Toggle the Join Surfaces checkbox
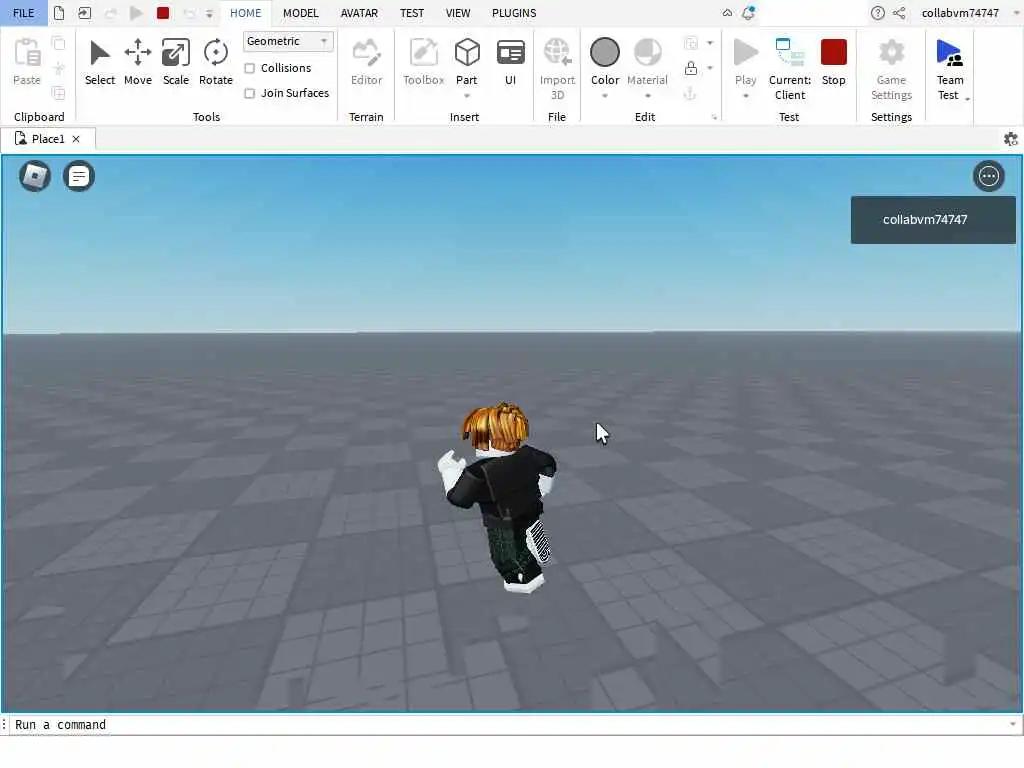The height and width of the screenshot is (768, 1024). [x=249, y=93]
